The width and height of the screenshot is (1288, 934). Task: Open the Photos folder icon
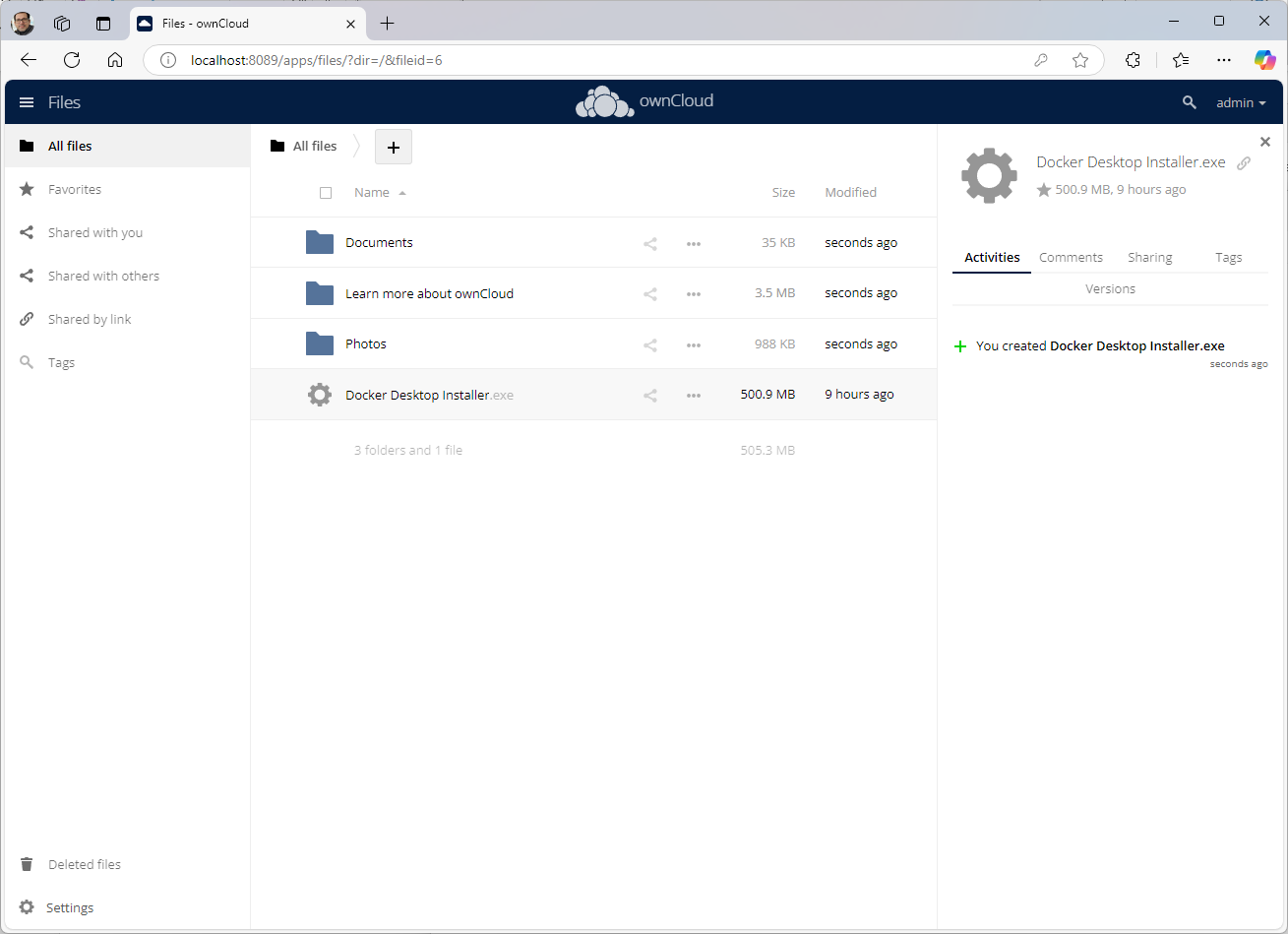(x=320, y=343)
